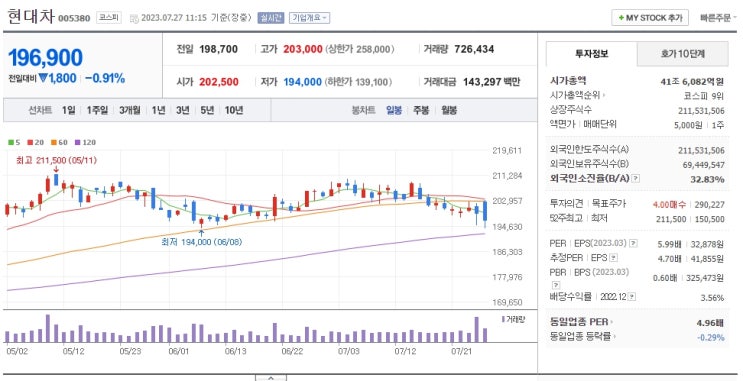Click the 고가 value 203,000
Viewport: 743px width, 381px height.
(303, 49)
